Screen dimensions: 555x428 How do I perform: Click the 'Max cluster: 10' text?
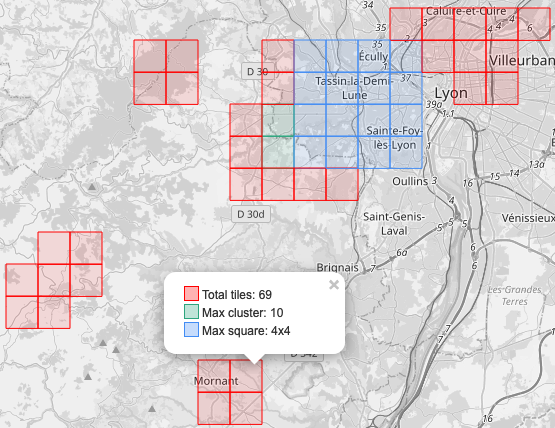click(x=242, y=313)
